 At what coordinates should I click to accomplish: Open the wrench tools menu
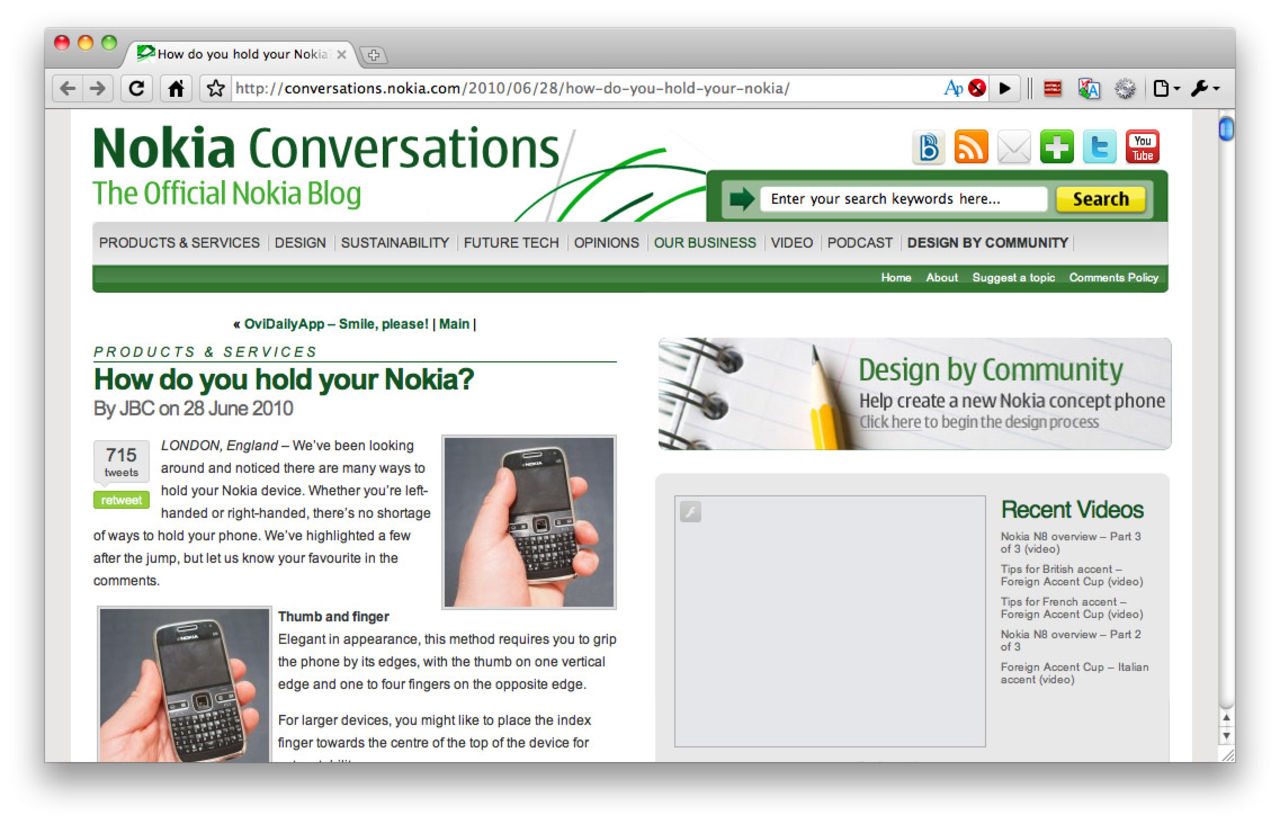[1204, 88]
